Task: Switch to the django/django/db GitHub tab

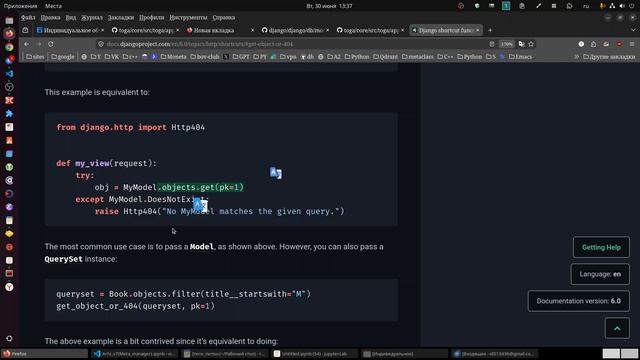Action: [x=296, y=30]
